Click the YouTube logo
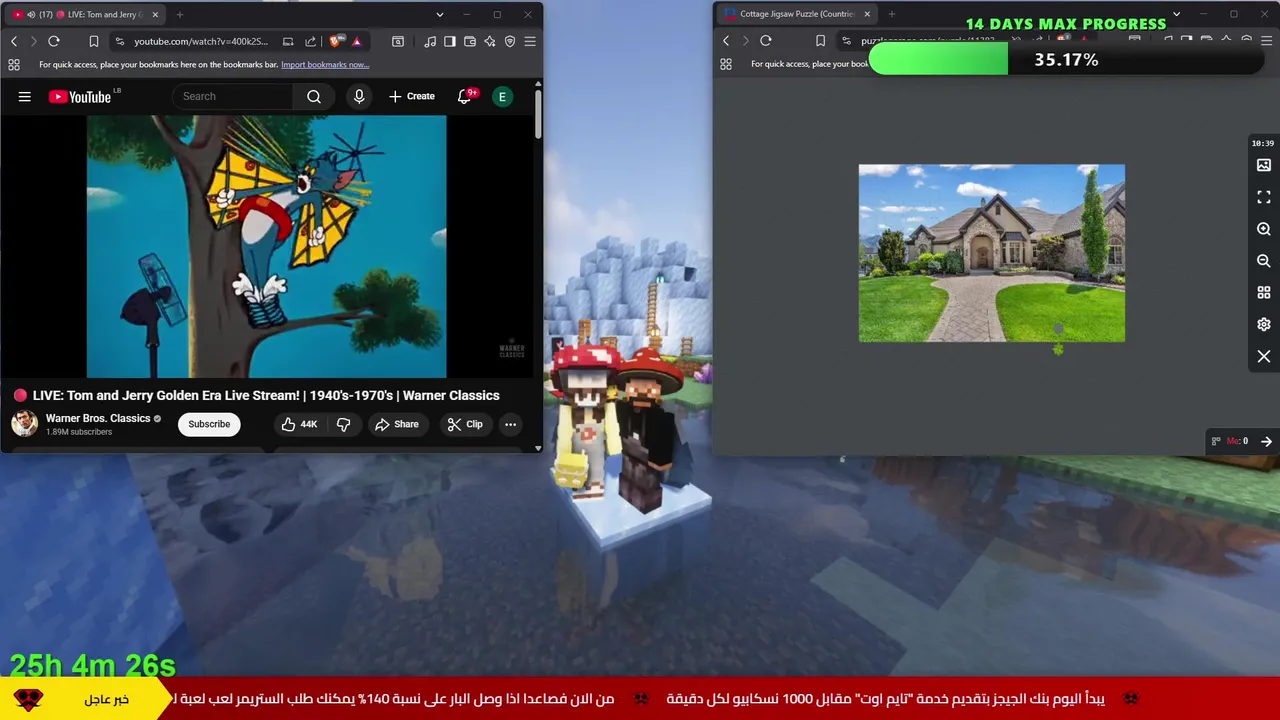 click(80, 97)
